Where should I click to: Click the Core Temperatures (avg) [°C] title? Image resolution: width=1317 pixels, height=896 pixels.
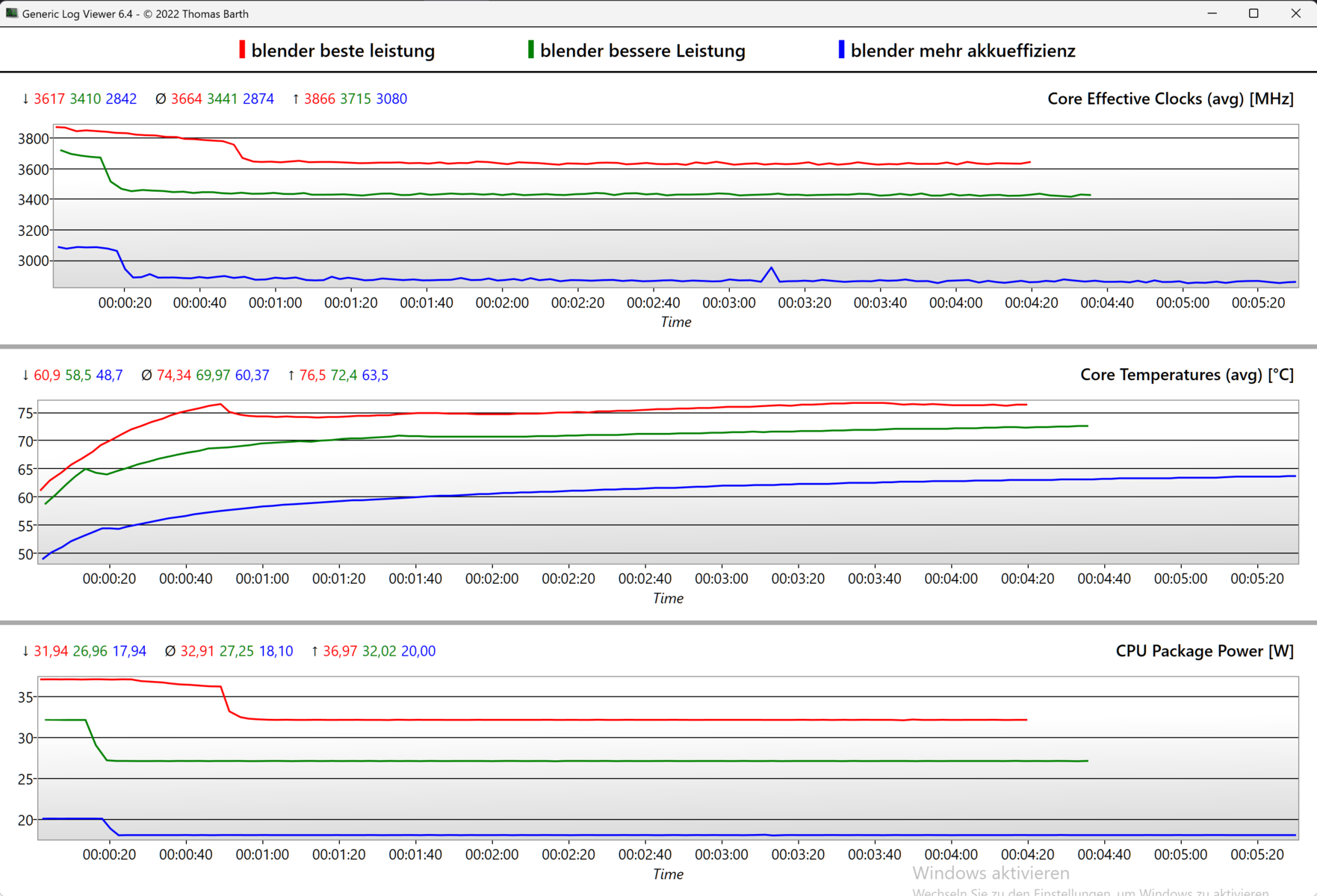[x=1186, y=375]
